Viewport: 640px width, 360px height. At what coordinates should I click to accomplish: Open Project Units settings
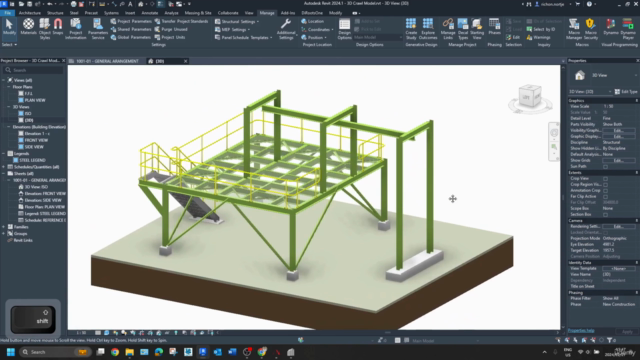(170, 37)
